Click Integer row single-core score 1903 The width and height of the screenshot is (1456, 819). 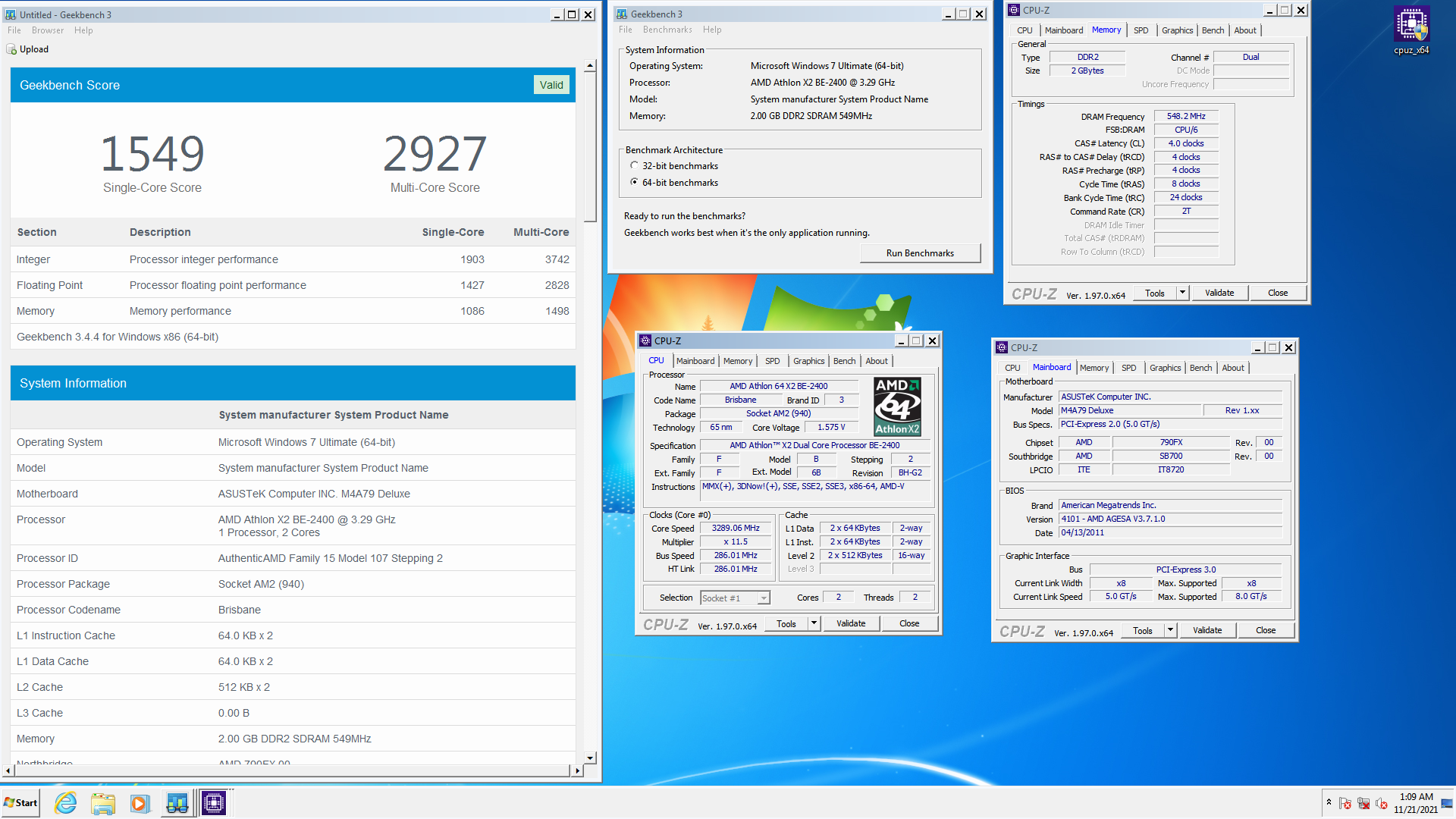[x=472, y=259]
